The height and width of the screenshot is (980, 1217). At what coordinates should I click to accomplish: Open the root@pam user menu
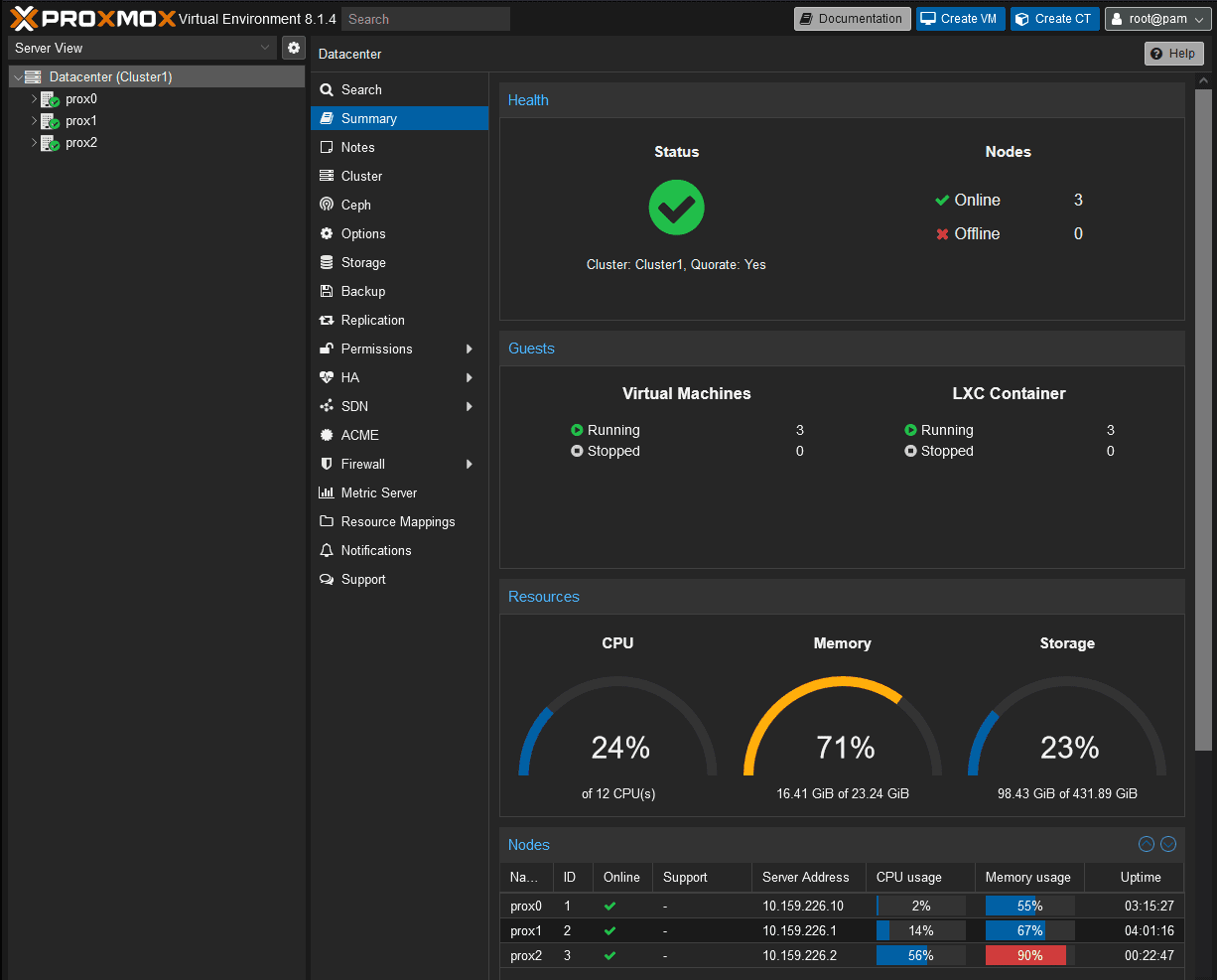(1157, 19)
